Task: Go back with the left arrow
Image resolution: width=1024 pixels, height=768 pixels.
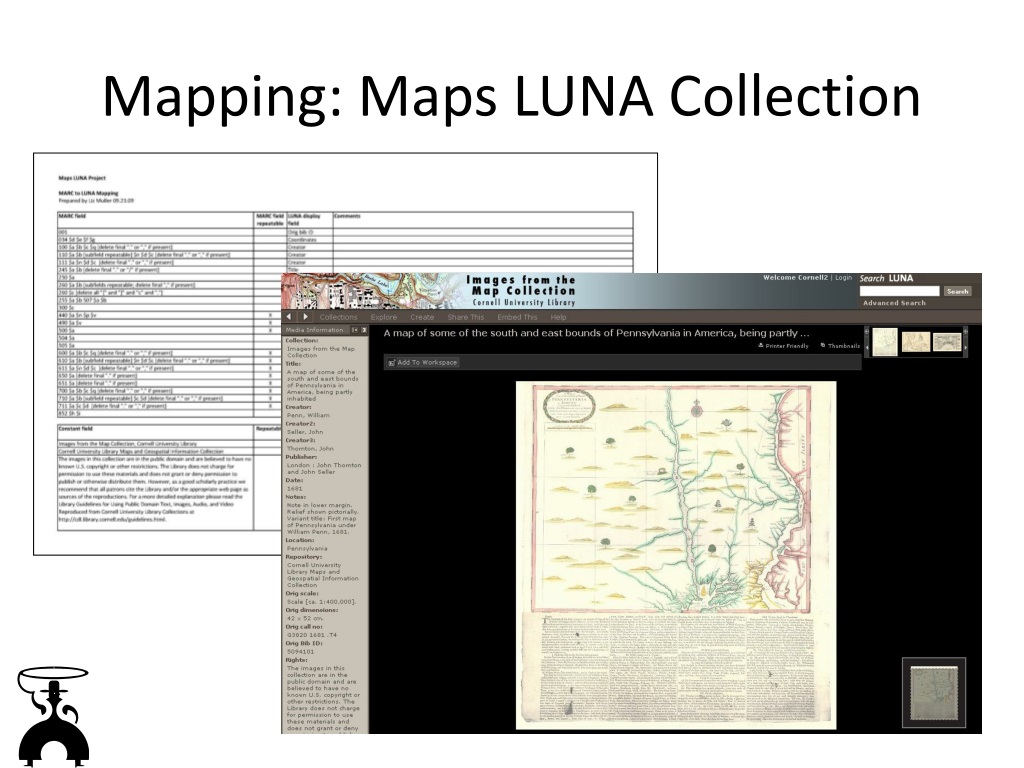Action: coord(289,317)
